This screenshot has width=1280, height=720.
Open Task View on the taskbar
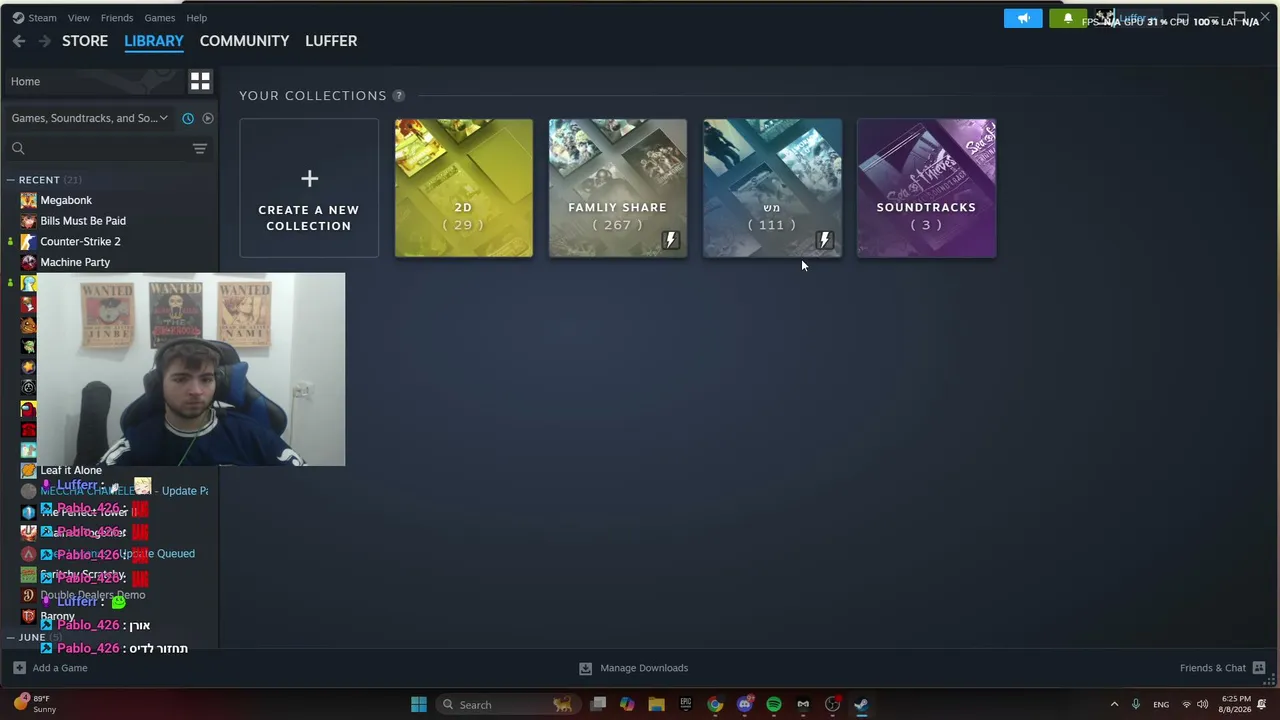point(598,705)
